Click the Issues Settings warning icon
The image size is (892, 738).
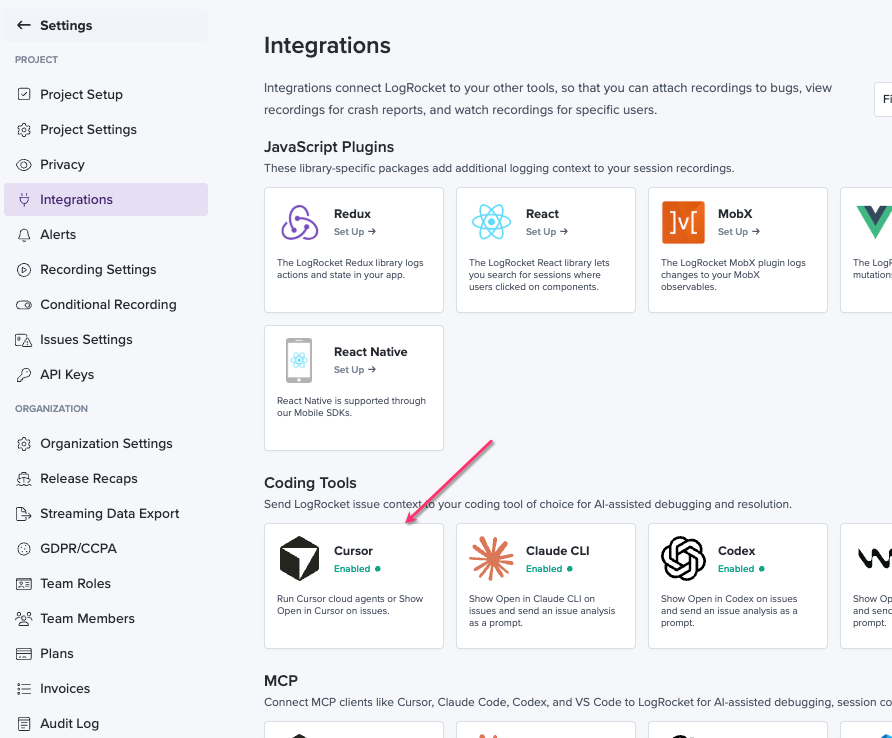(x=23, y=340)
